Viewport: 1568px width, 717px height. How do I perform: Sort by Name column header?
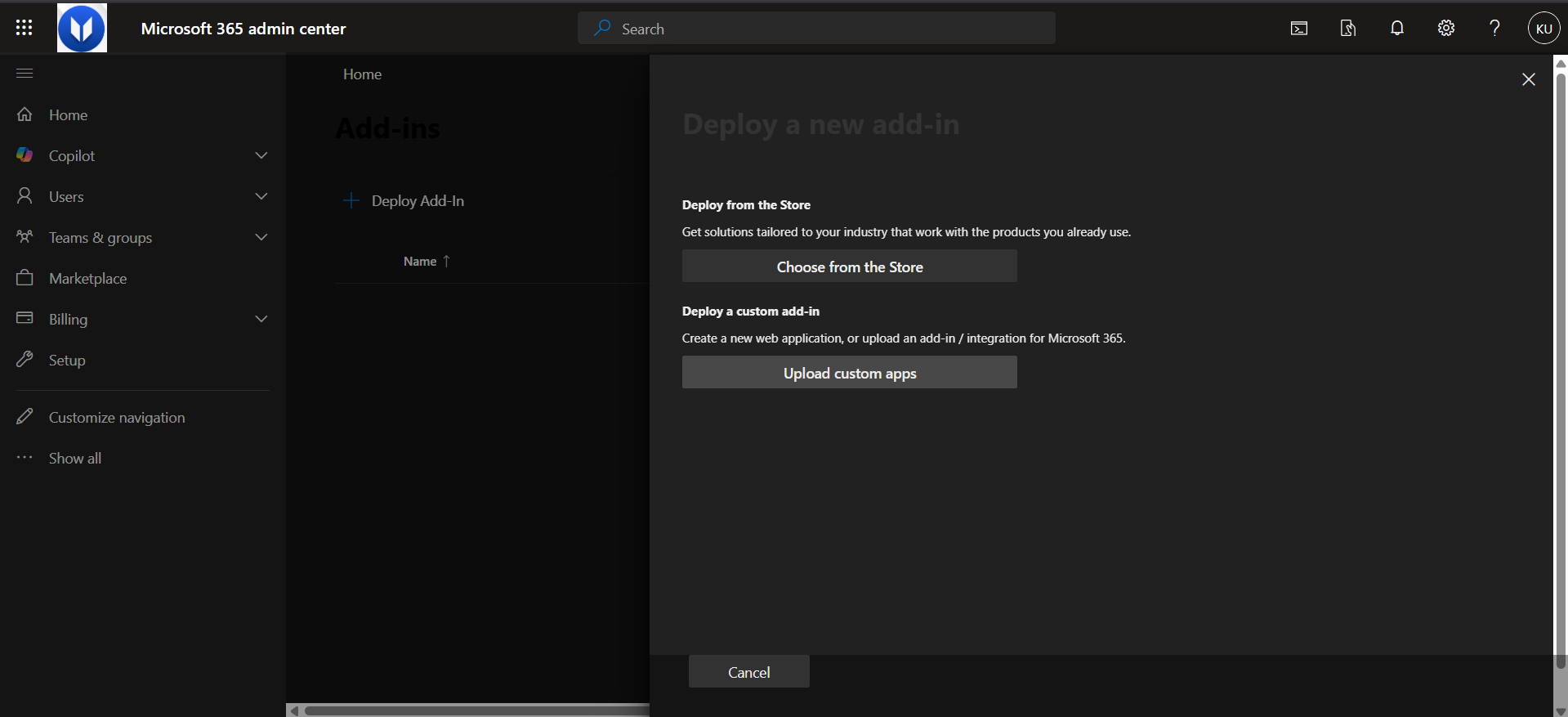pyautogui.click(x=427, y=262)
